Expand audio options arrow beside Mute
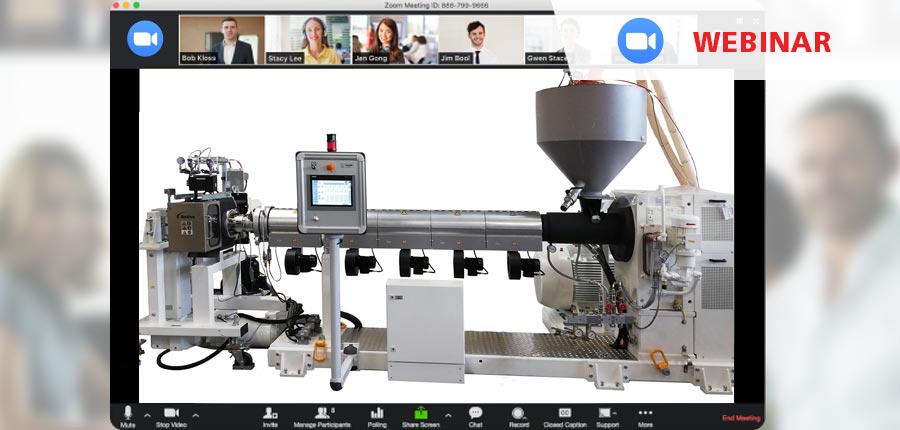The image size is (900, 430). point(147,414)
